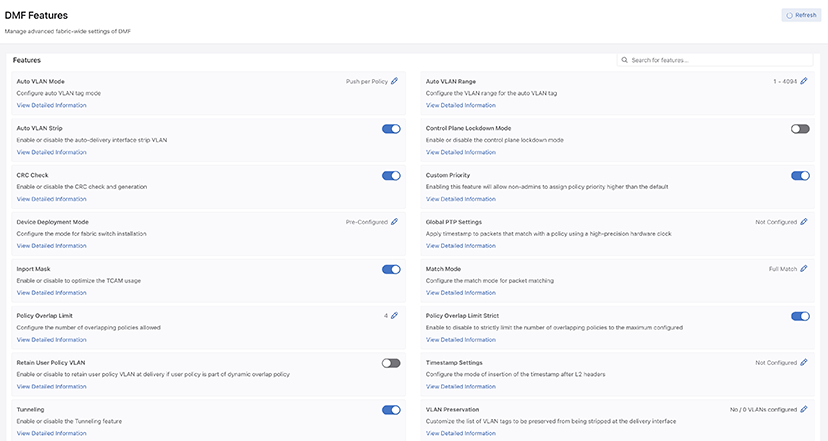
Task: Click the Refresh button
Action: 801,15
